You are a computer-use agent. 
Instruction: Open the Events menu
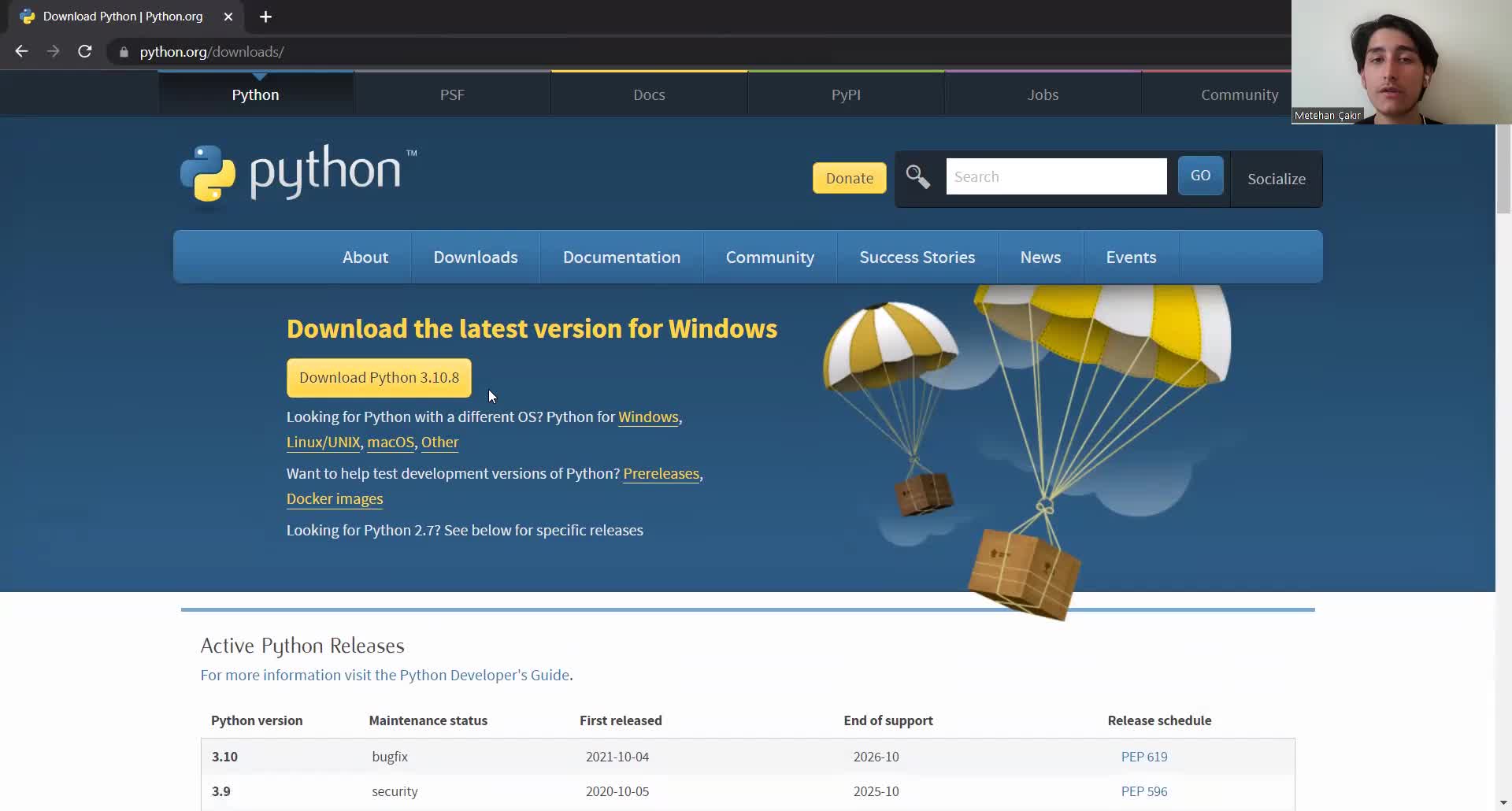(1131, 257)
